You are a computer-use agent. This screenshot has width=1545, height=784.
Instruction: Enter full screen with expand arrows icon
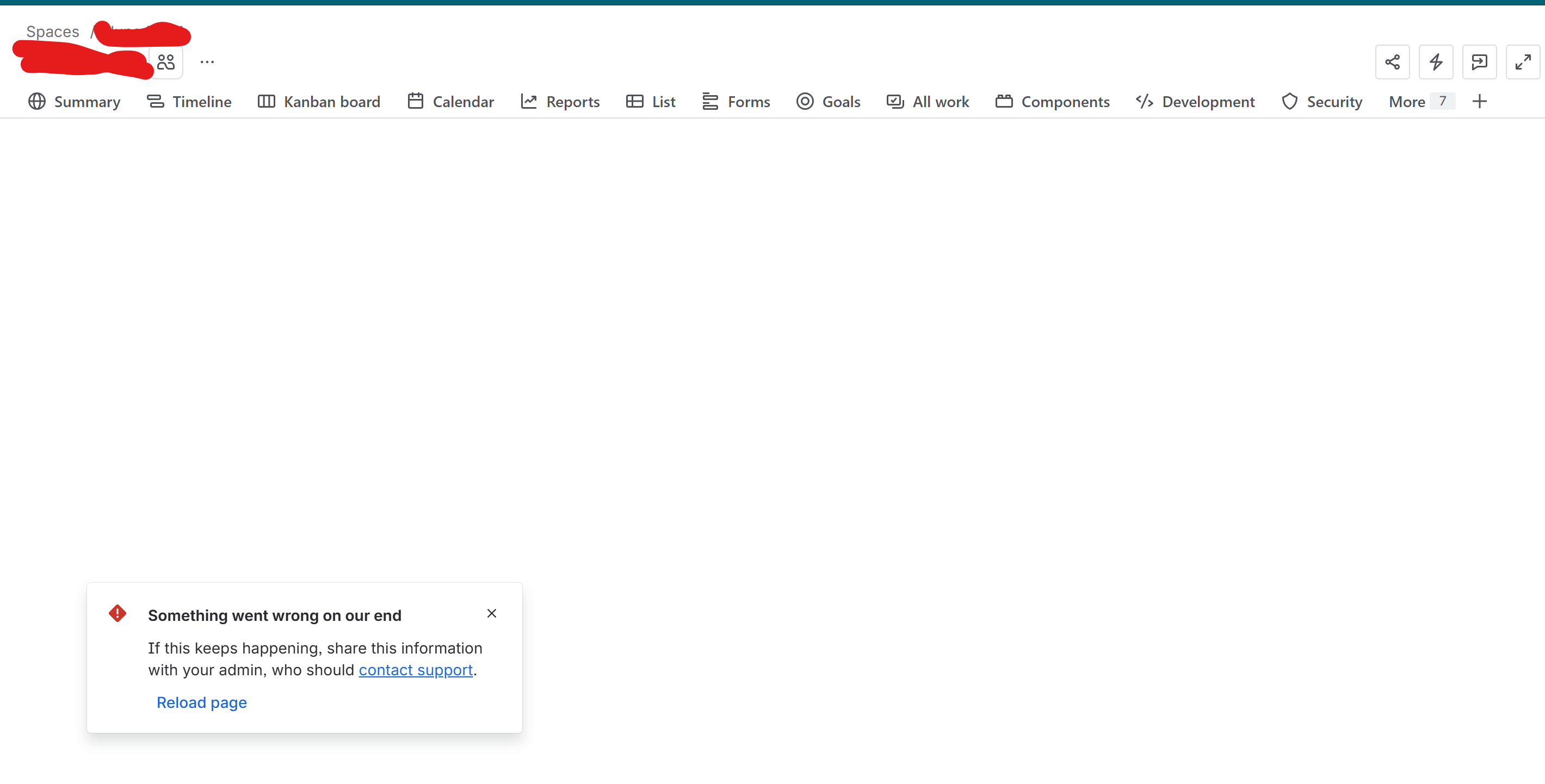pyautogui.click(x=1522, y=62)
